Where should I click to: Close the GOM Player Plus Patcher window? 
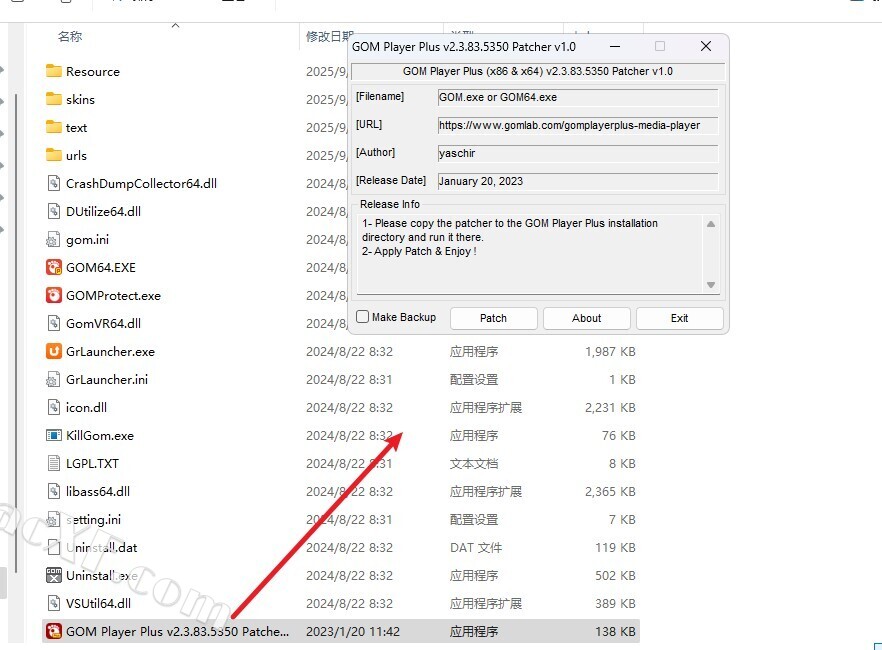706,47
